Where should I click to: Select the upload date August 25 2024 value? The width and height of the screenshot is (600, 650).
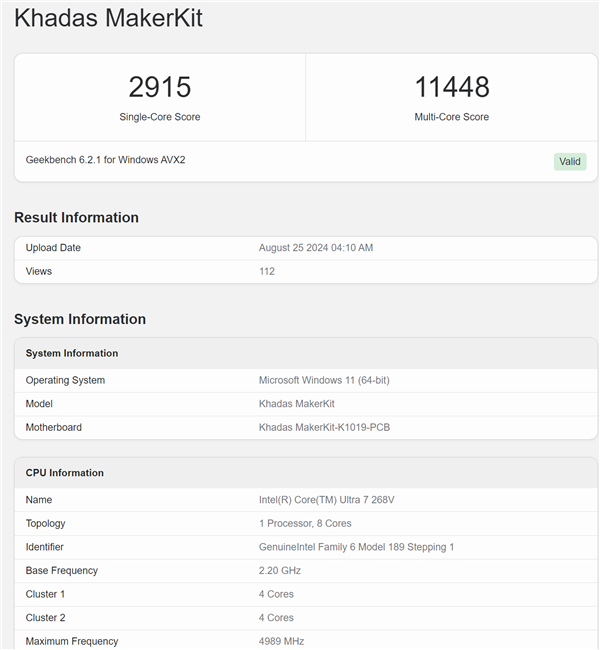pos(315,248)
